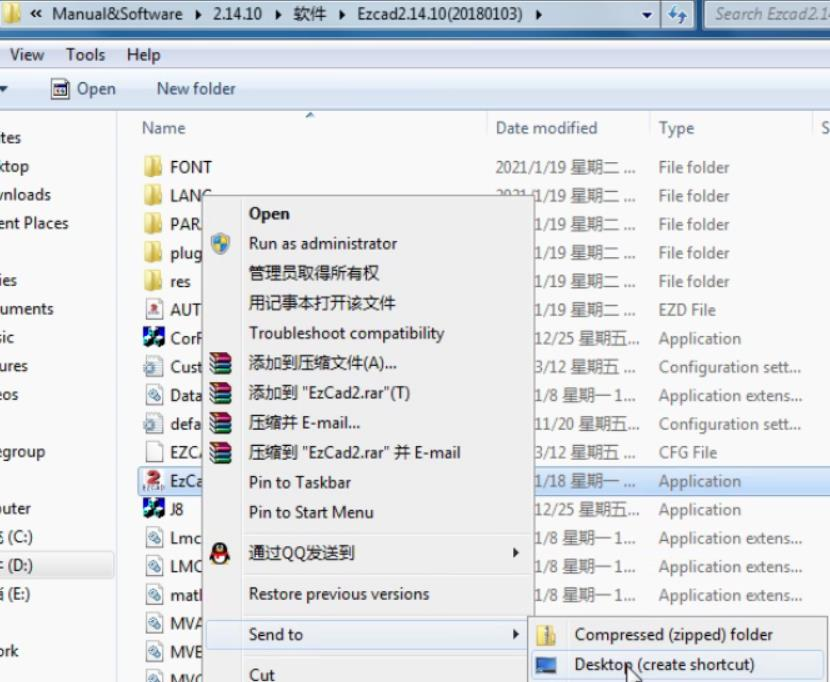
Task: Select the matl application extension icon
Action: [154, 595]
